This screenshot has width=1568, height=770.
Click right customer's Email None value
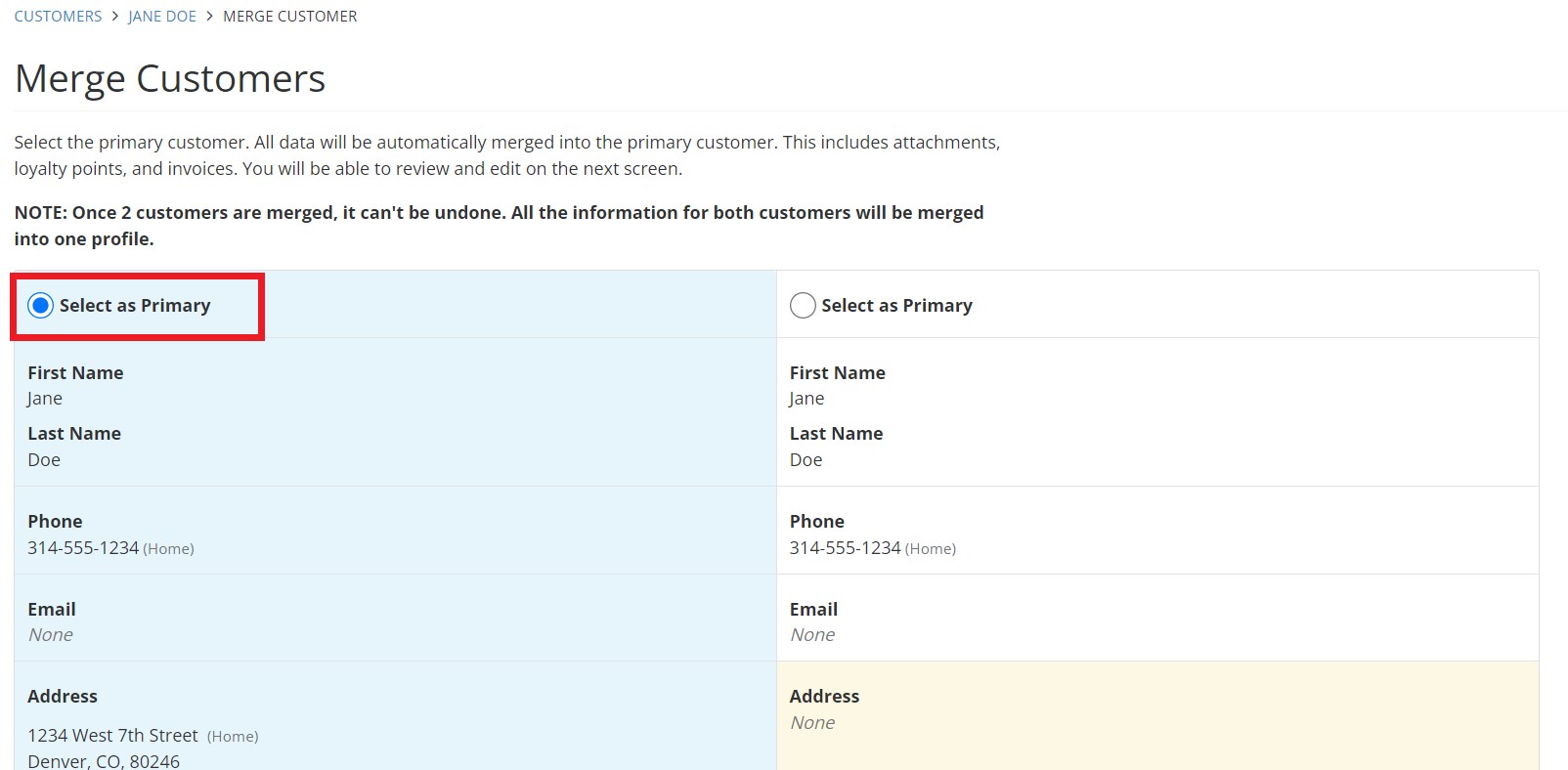pos(812,635)
